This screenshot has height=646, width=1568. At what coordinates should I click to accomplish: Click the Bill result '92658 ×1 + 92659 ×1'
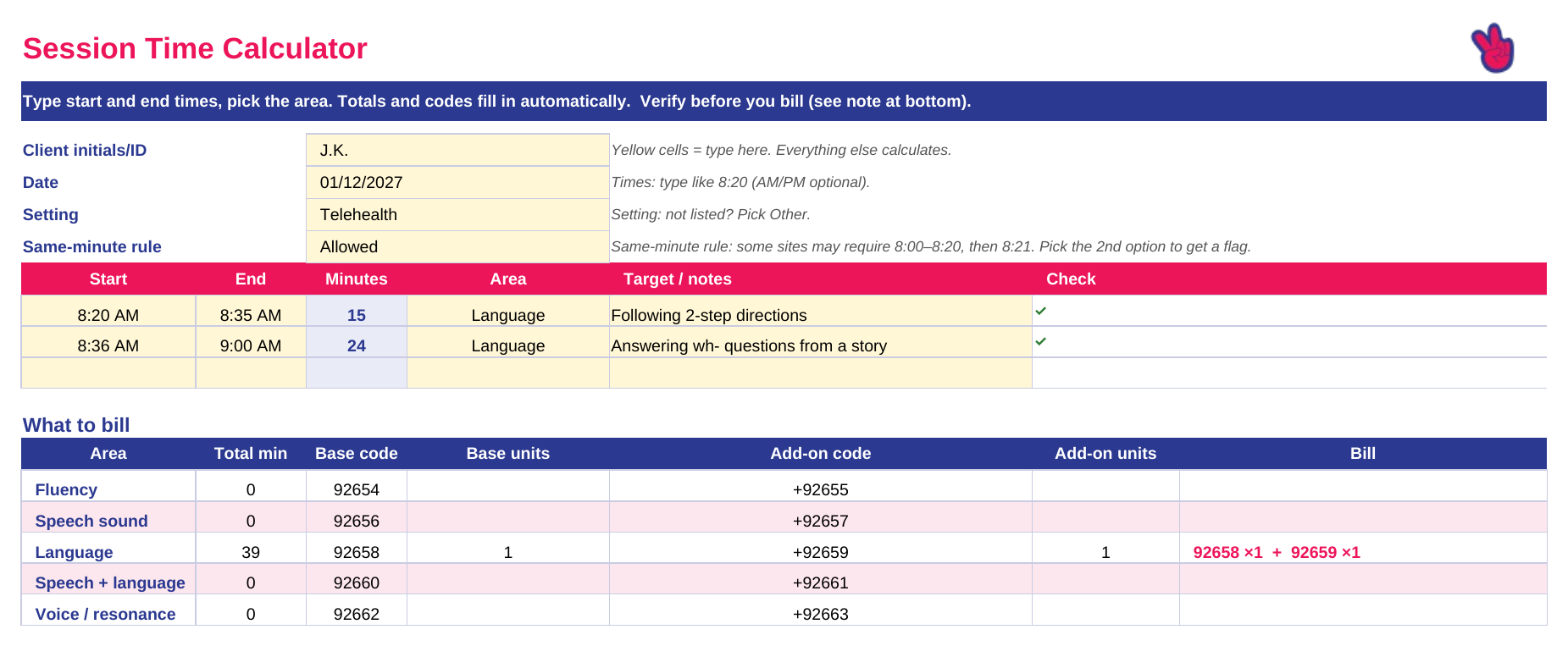point(1277,552)
